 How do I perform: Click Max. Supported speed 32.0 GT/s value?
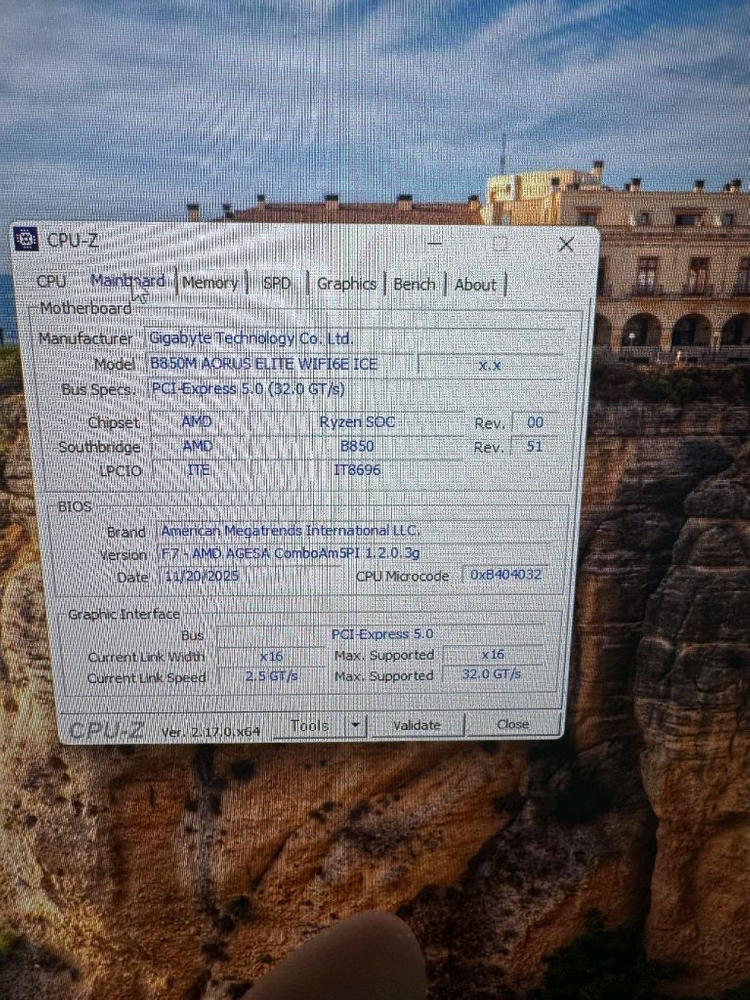click(x=492, y=674)
